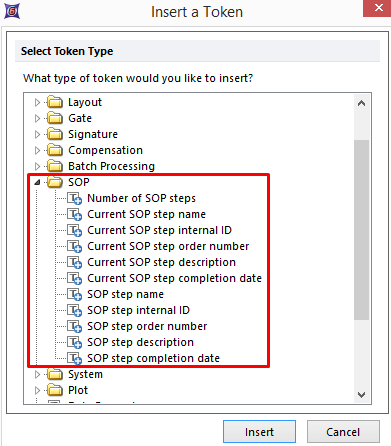Click the Cancel button
This screenshot has width=391, height=446.
point(343,432)
